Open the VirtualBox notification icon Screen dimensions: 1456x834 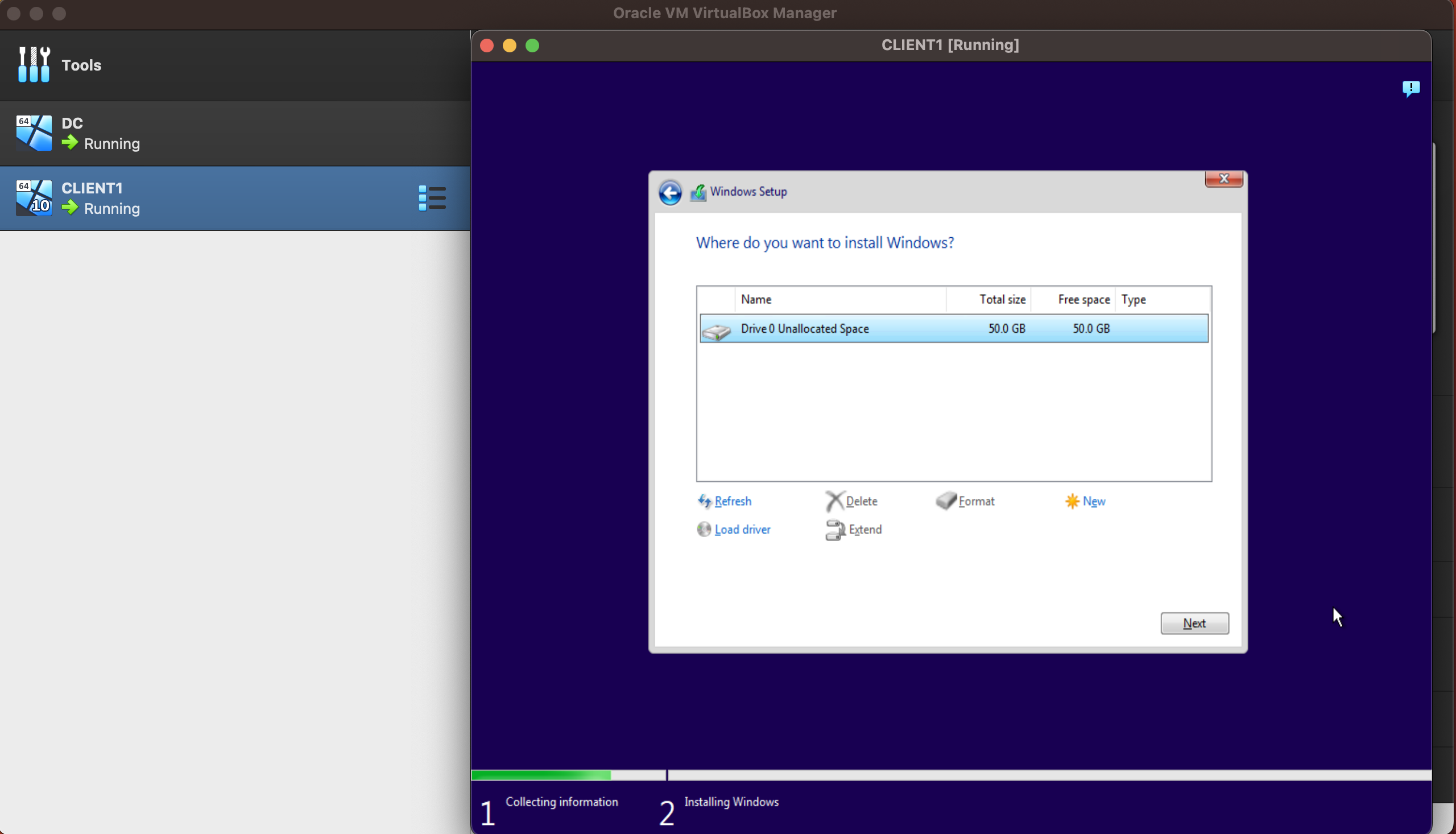(1410, 89)
